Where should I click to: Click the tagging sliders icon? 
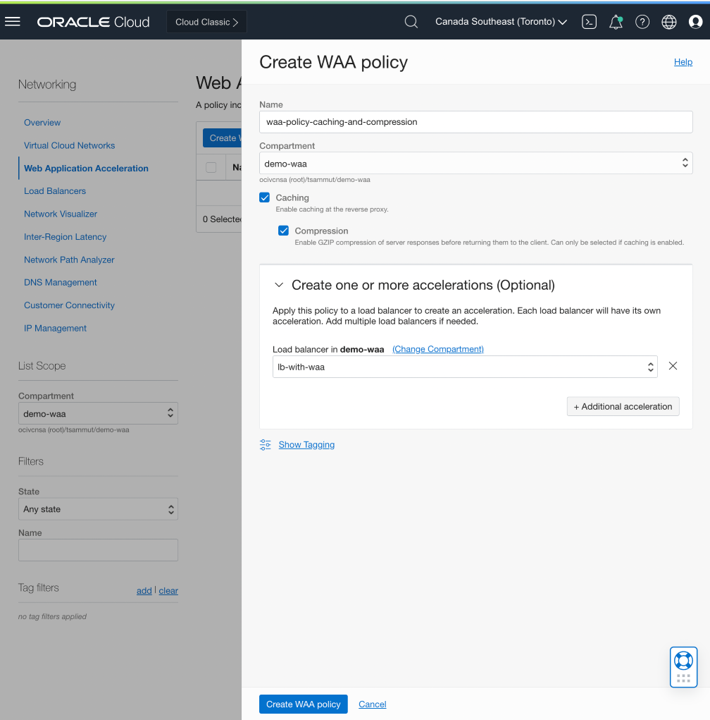click(265, 444)
